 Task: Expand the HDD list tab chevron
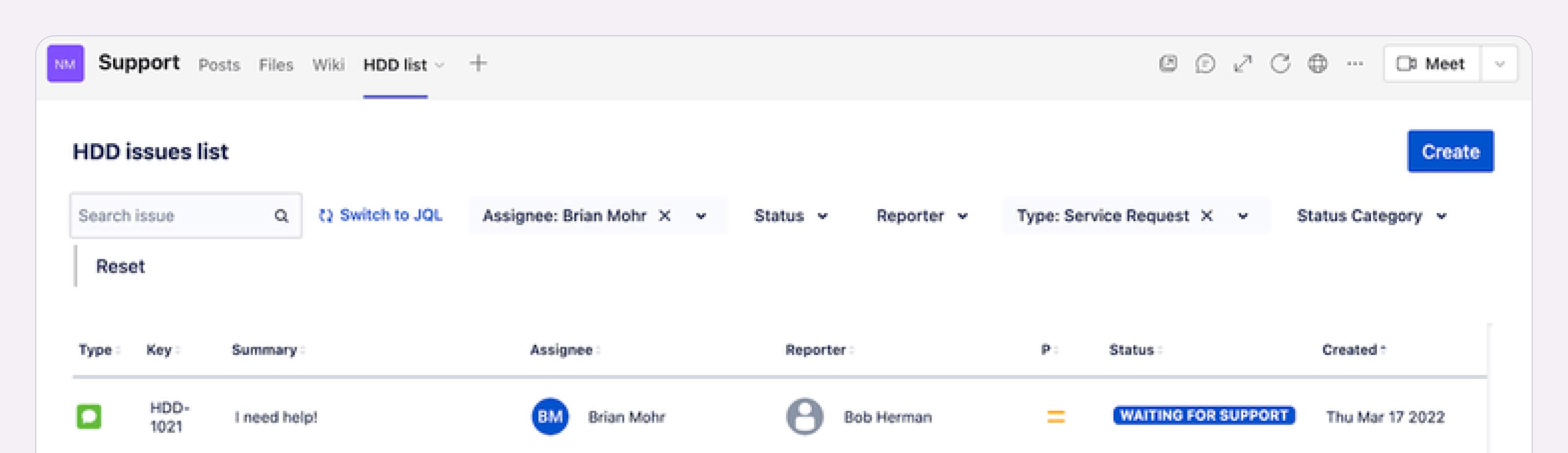[440, 65]
